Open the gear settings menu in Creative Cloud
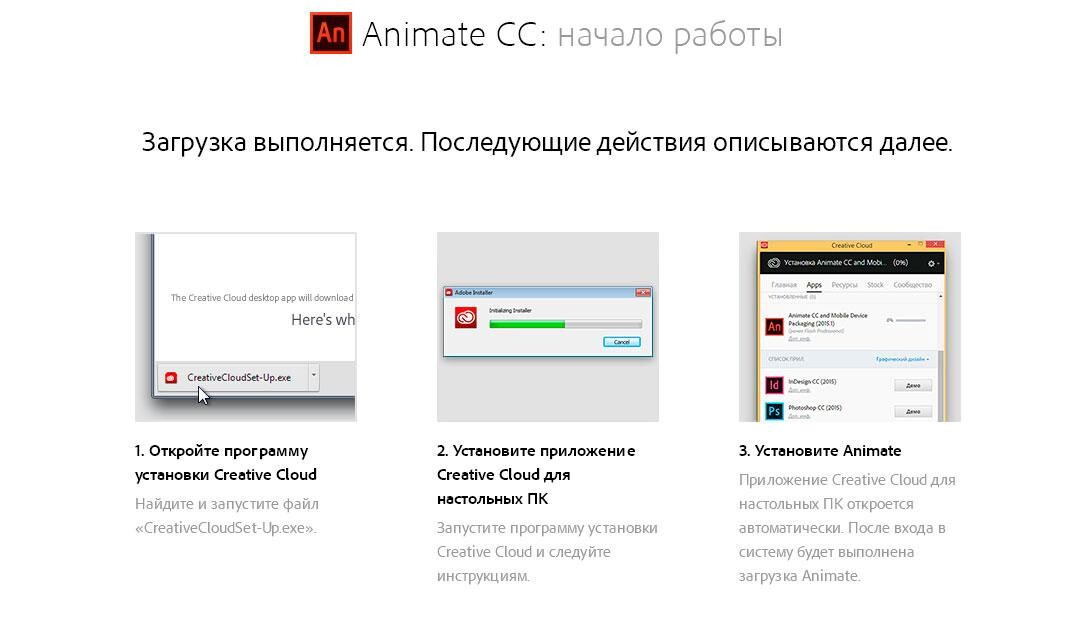Screen dimensions: 1087x620 coord(932,264)
